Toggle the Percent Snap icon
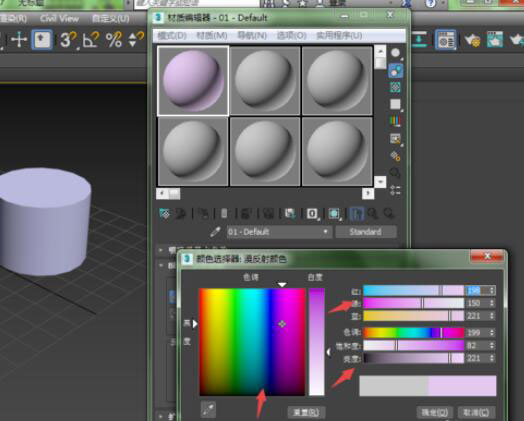This screenshot has height=421, width=524. point(114,40)
